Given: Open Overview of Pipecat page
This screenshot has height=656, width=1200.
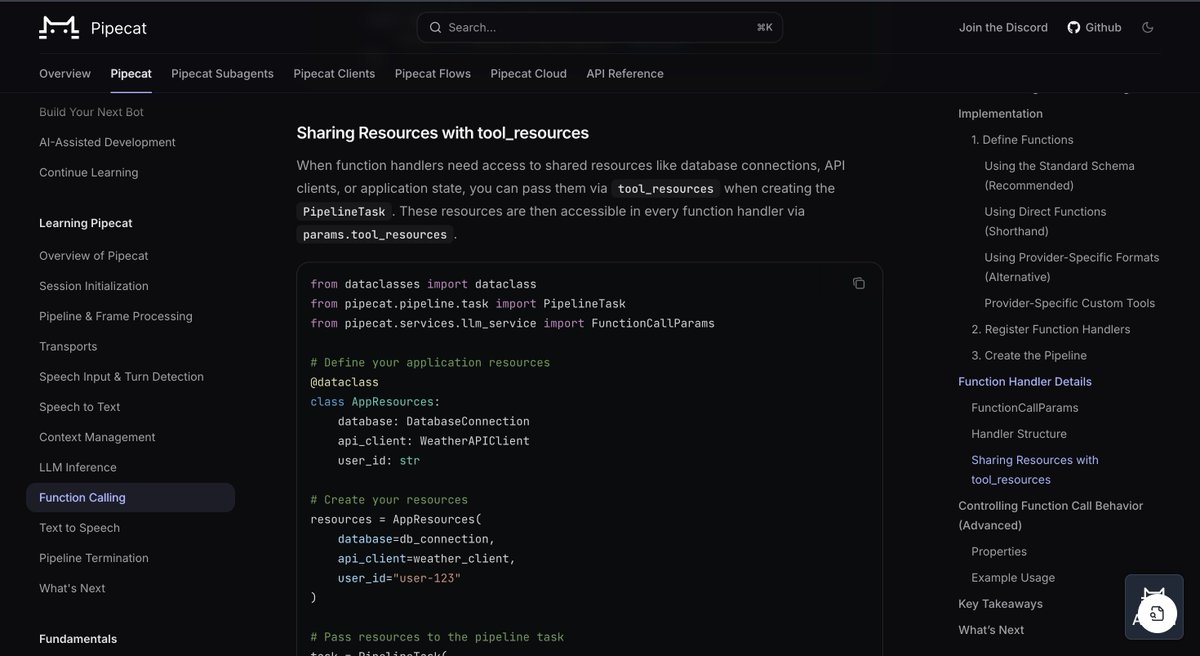Looking at the screenshot, I should [94, 256].
